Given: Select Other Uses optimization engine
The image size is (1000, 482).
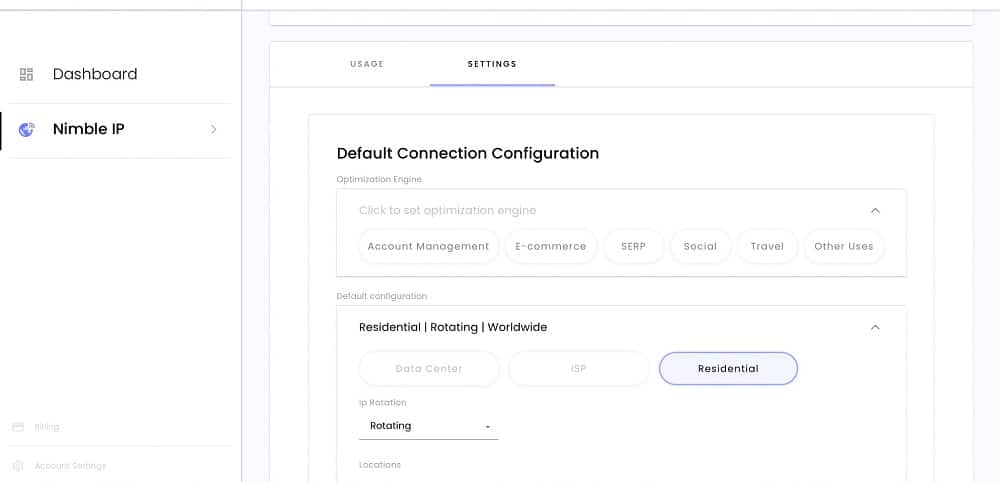Looking at the screenshot, I should 844,246.
